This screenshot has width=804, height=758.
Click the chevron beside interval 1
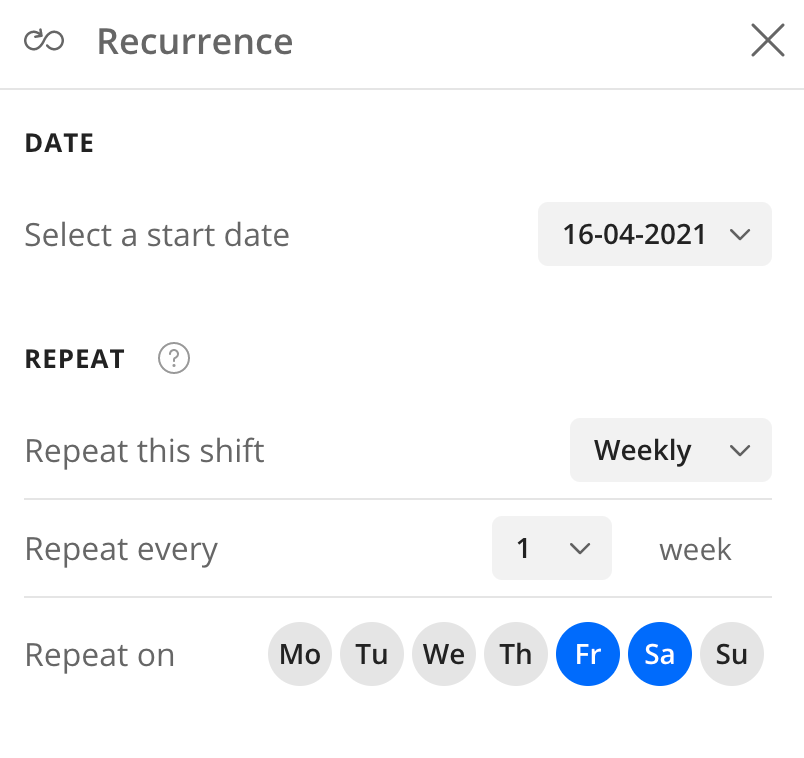tap(580, 548)
